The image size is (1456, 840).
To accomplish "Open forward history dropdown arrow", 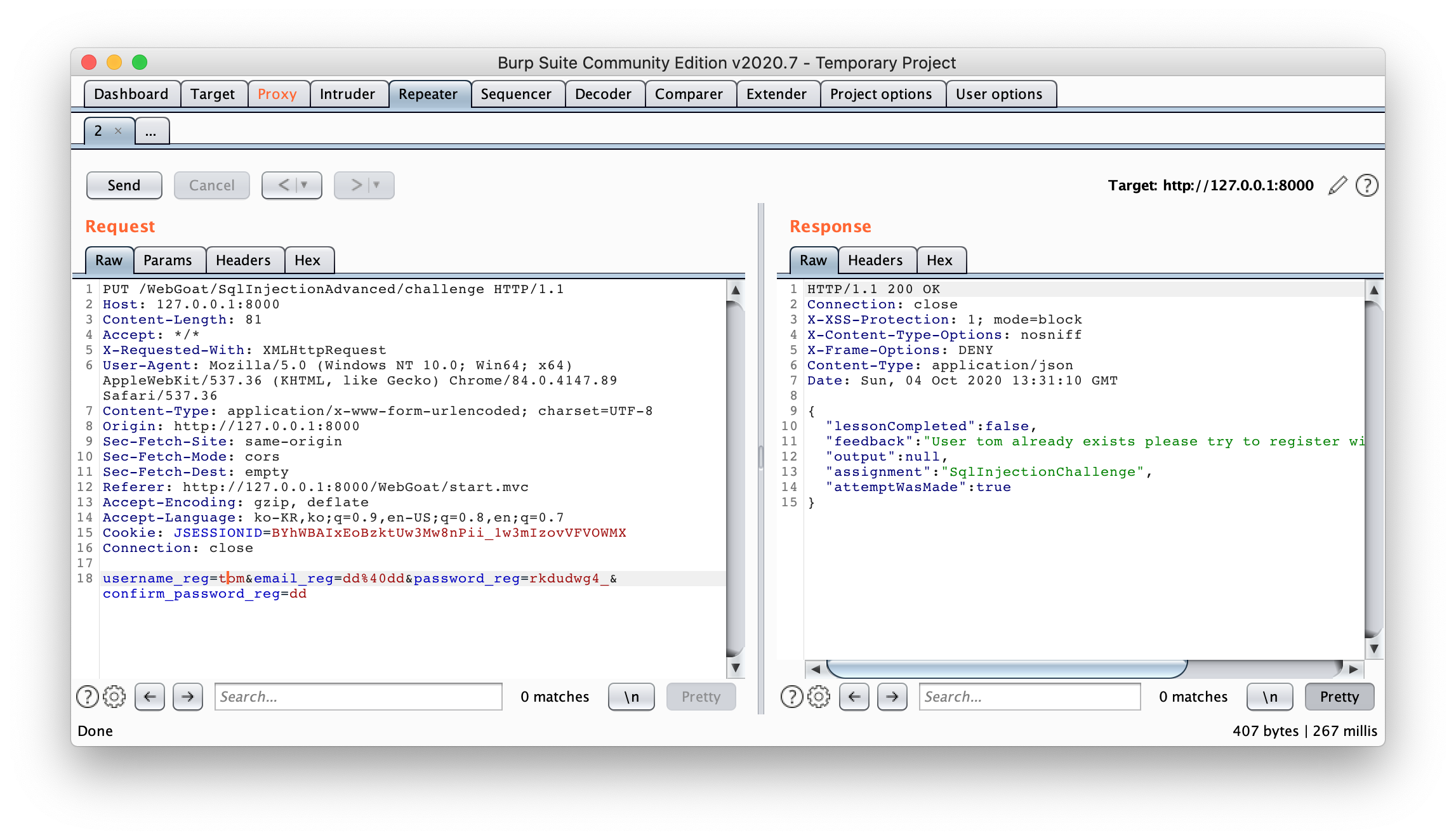I will (377, 185).
